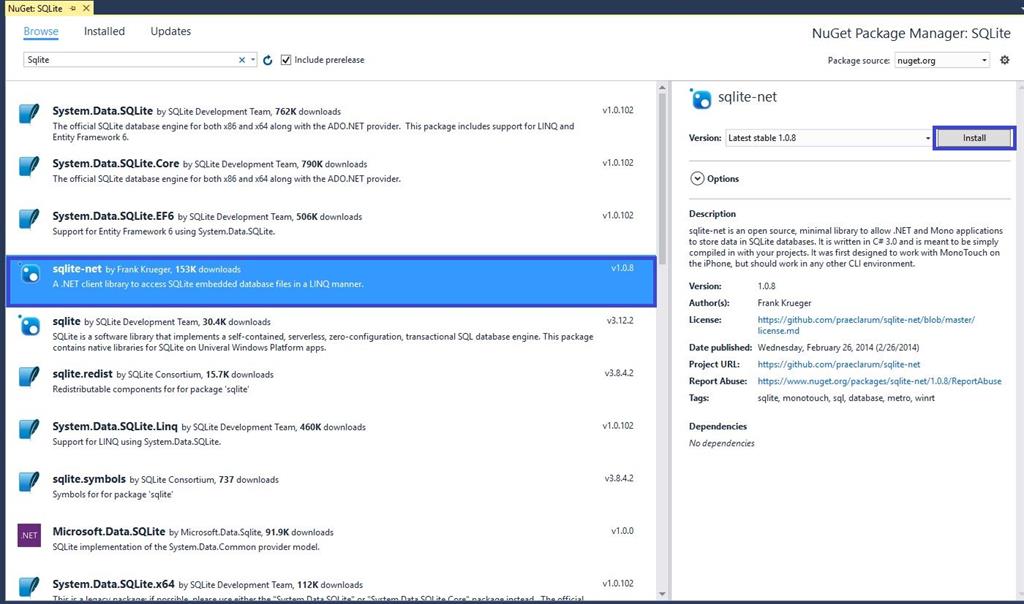This screenshot has height=604, width=1024.
Task: Click the date published Wednesday, February 26, 2014
Action: (x=838, y=347)
